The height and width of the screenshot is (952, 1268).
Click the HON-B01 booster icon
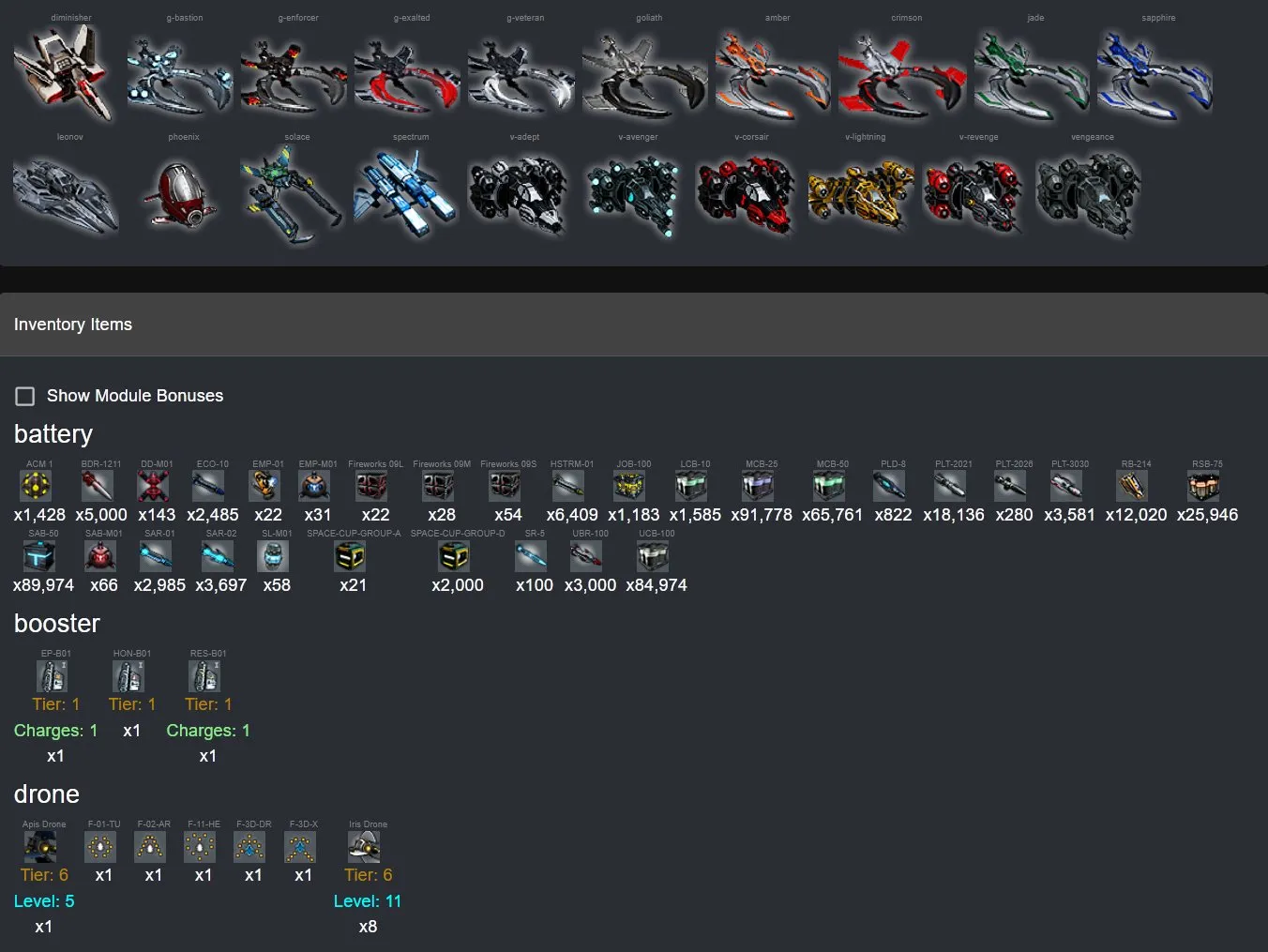tap(128, 675)
